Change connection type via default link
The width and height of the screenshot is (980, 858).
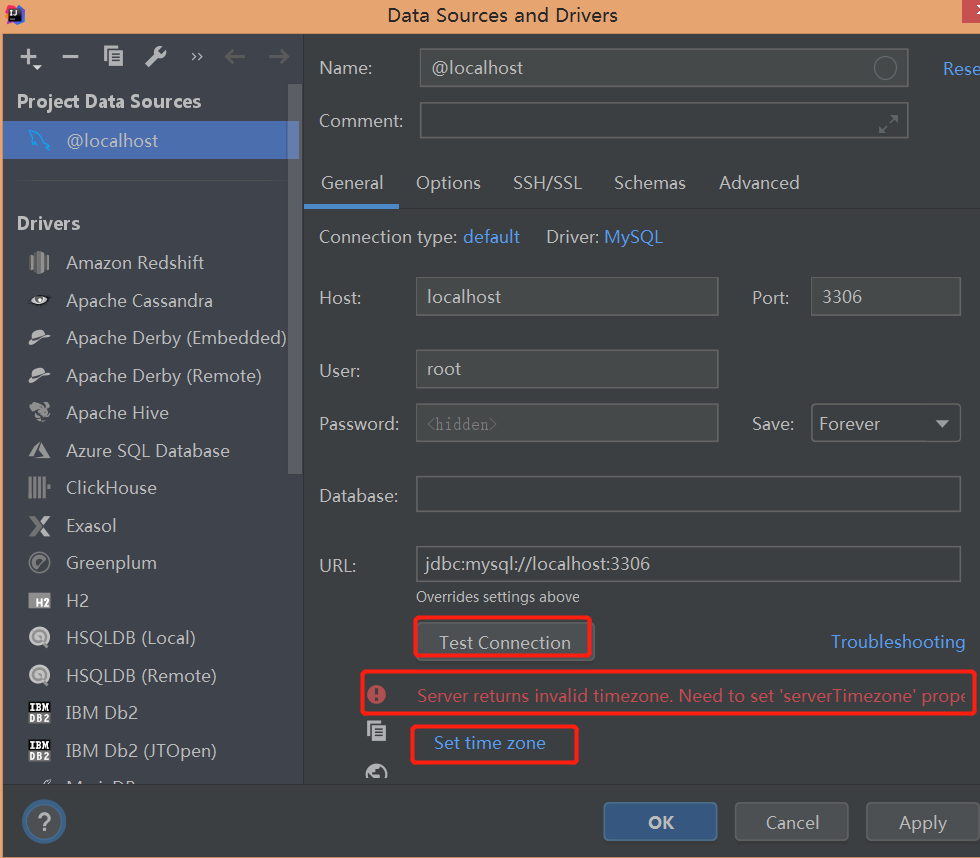click(491, 237)
